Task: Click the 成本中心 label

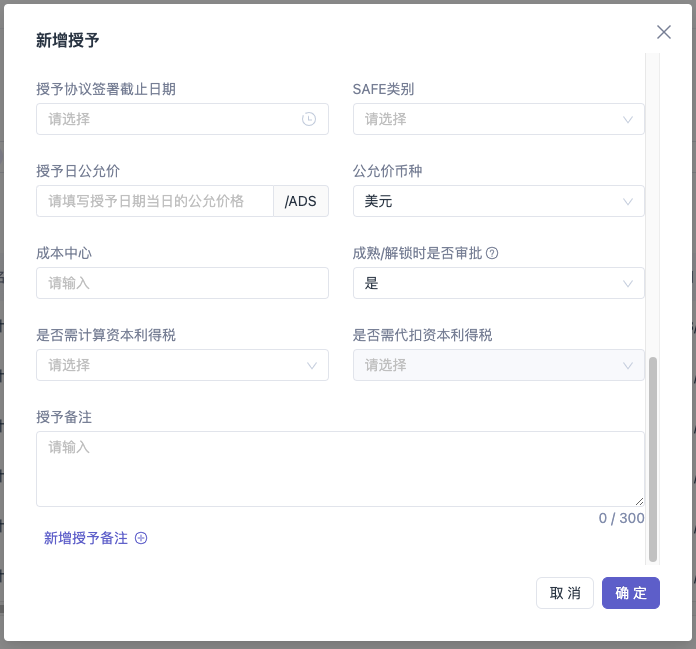Action: click(64, 253)
